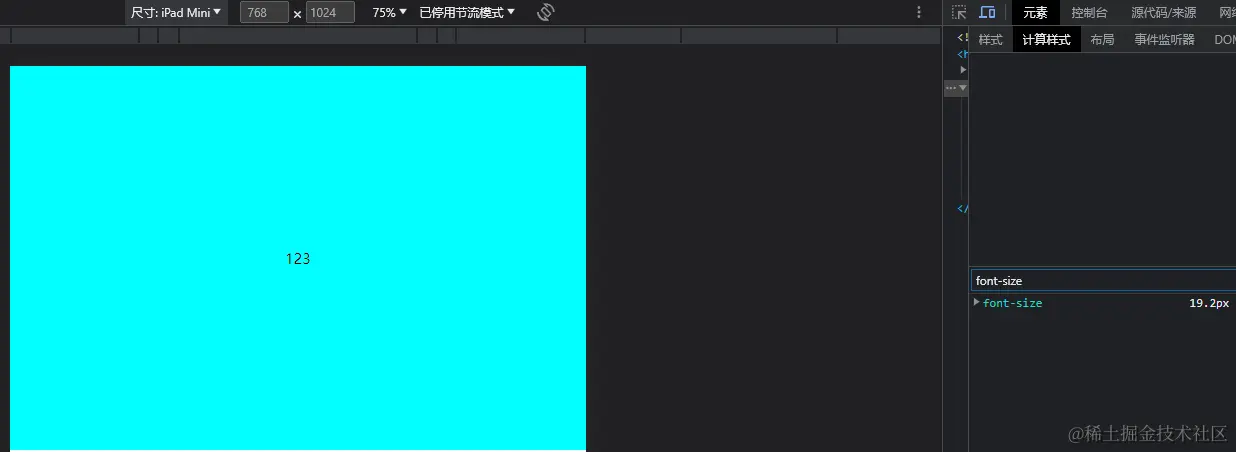Click the 123 text in the page
This screenshot has width=1236, height=452.
coord(298,258)
